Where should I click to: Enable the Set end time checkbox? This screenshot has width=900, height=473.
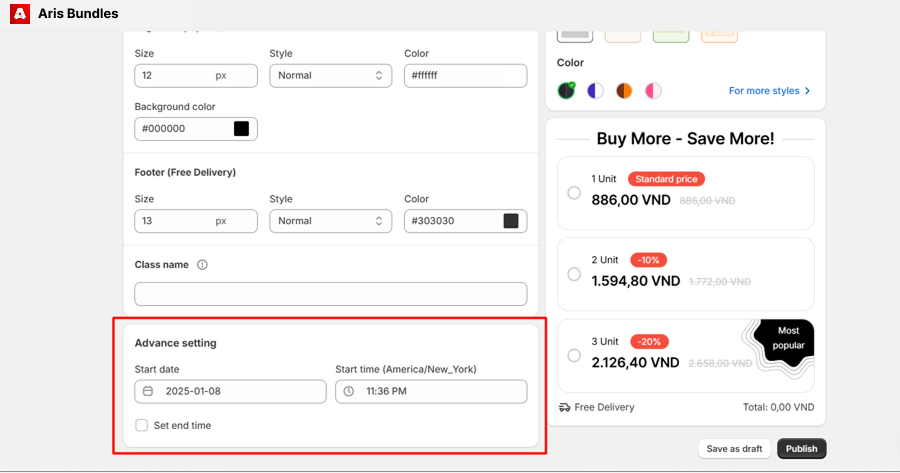141,425
